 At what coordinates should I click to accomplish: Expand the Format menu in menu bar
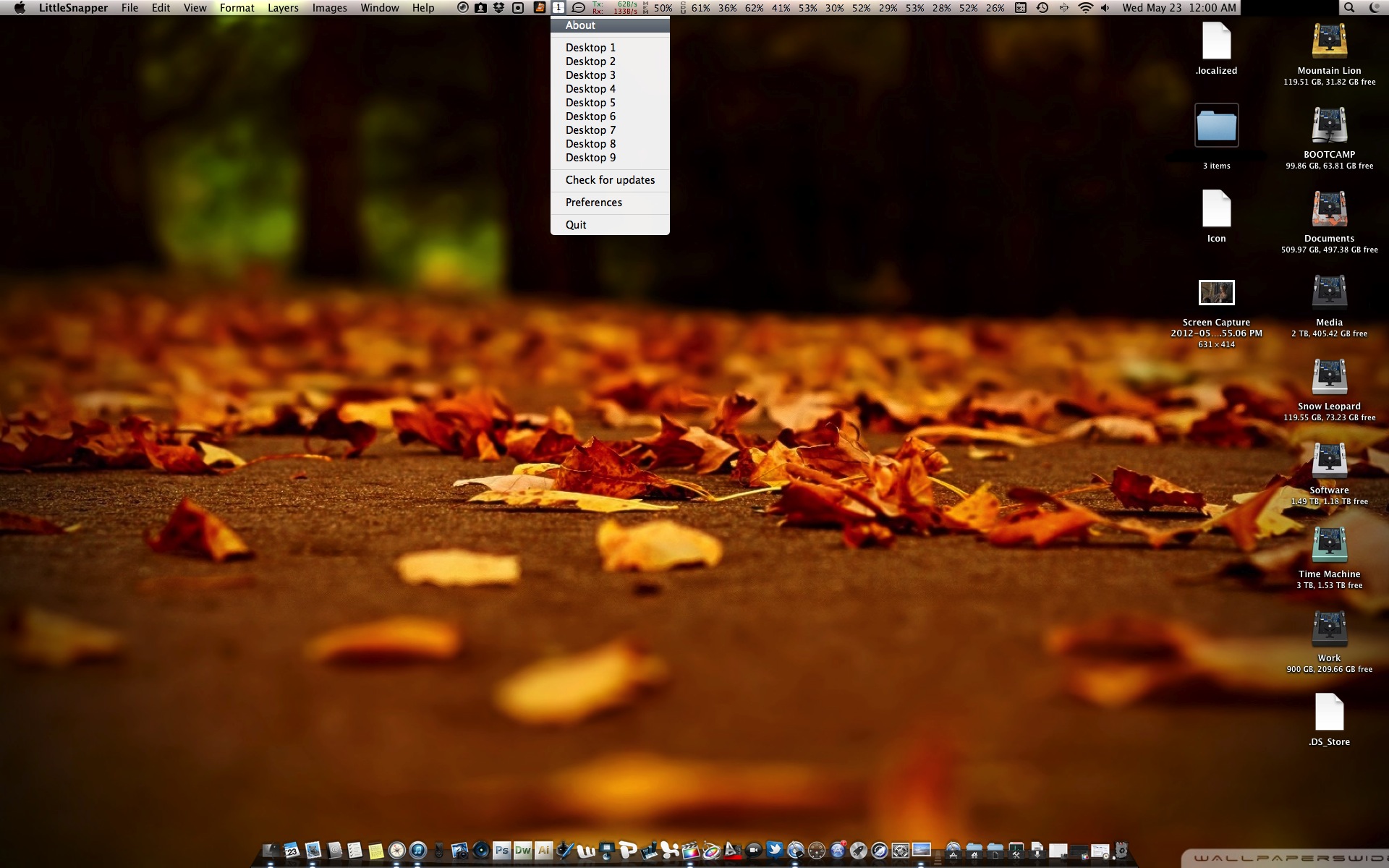237,8
